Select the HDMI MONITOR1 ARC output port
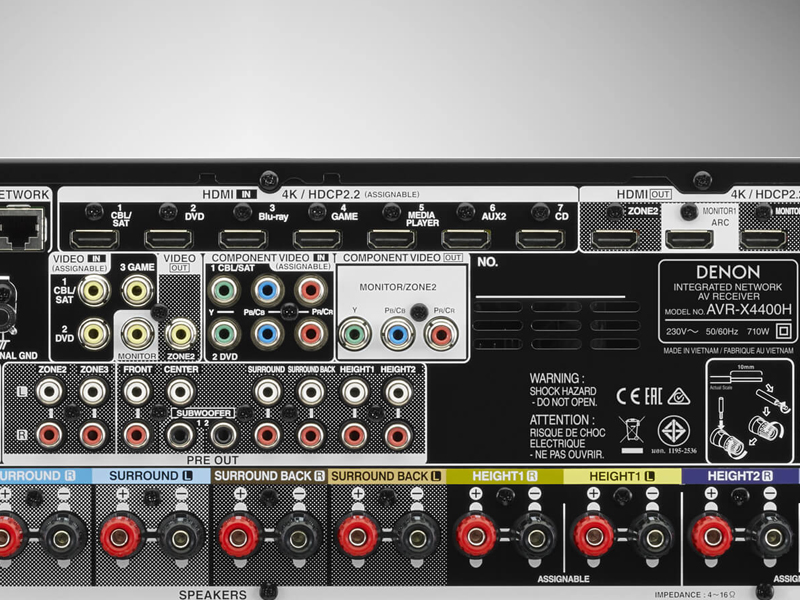This screenshot has width=800, height=600. click(x=689, y=239)
